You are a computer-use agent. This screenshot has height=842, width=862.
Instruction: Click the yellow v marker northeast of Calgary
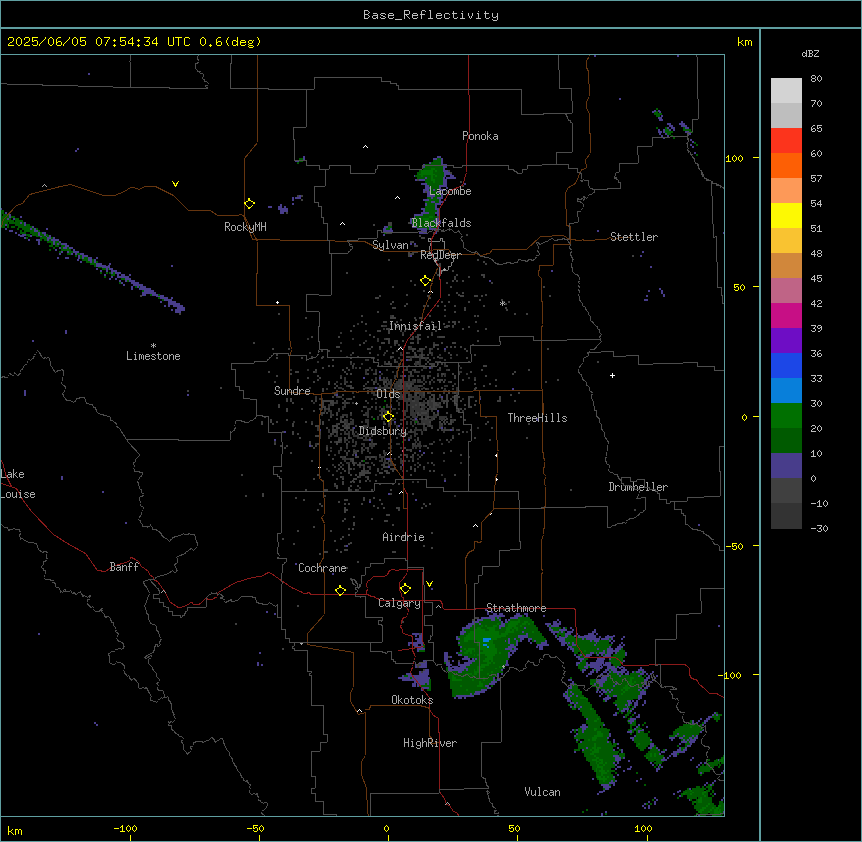(x=429, y=584)
